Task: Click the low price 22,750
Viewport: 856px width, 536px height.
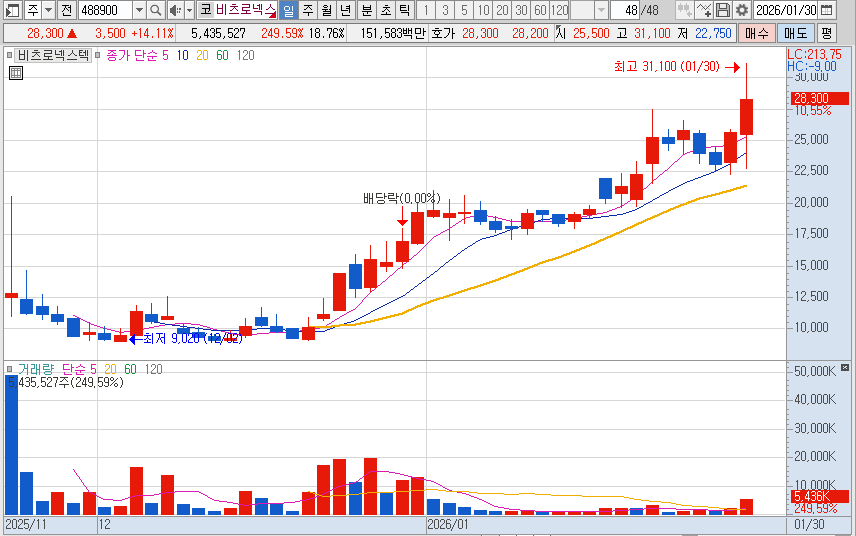Action: [x=713, y=33]
